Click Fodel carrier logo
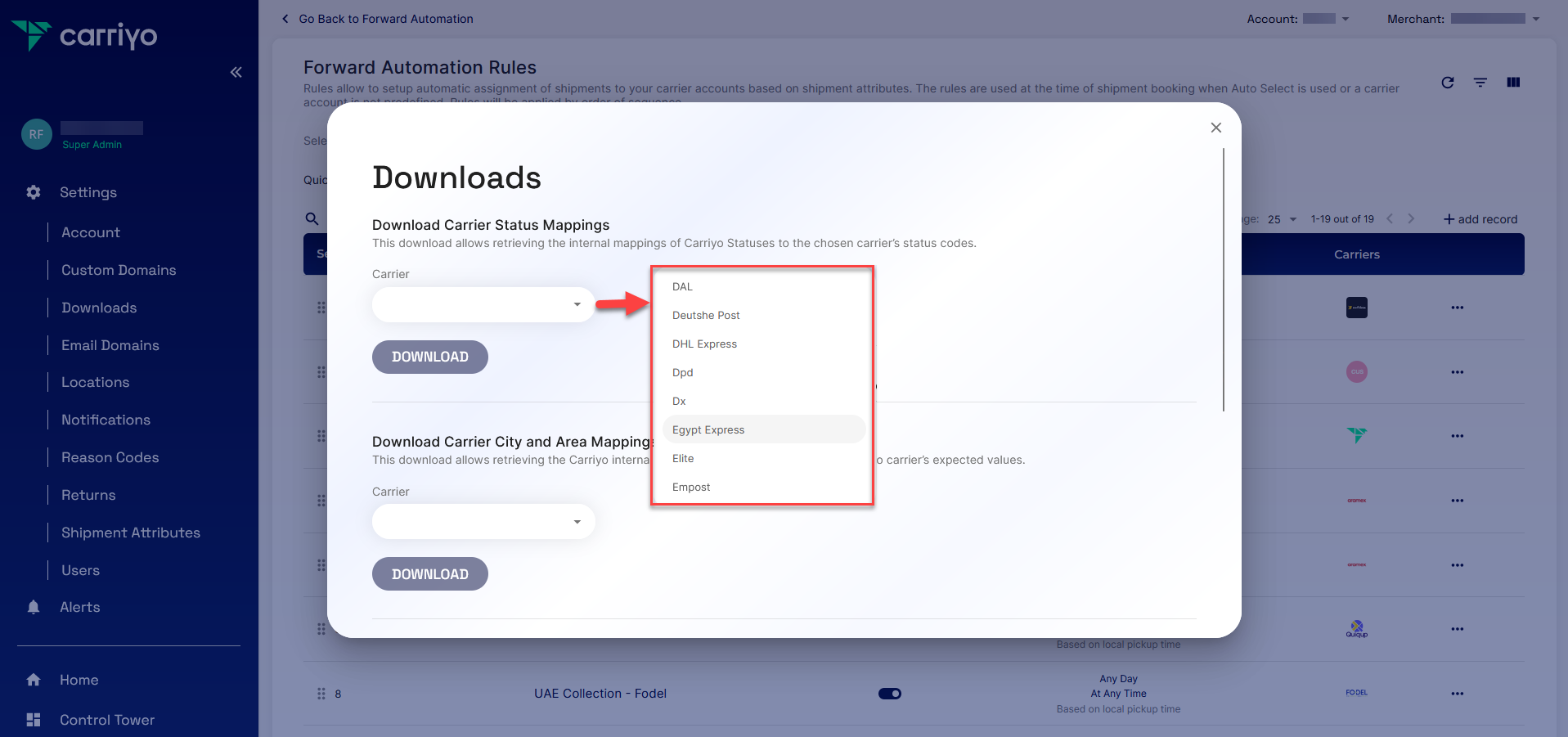 point(1357,693)
